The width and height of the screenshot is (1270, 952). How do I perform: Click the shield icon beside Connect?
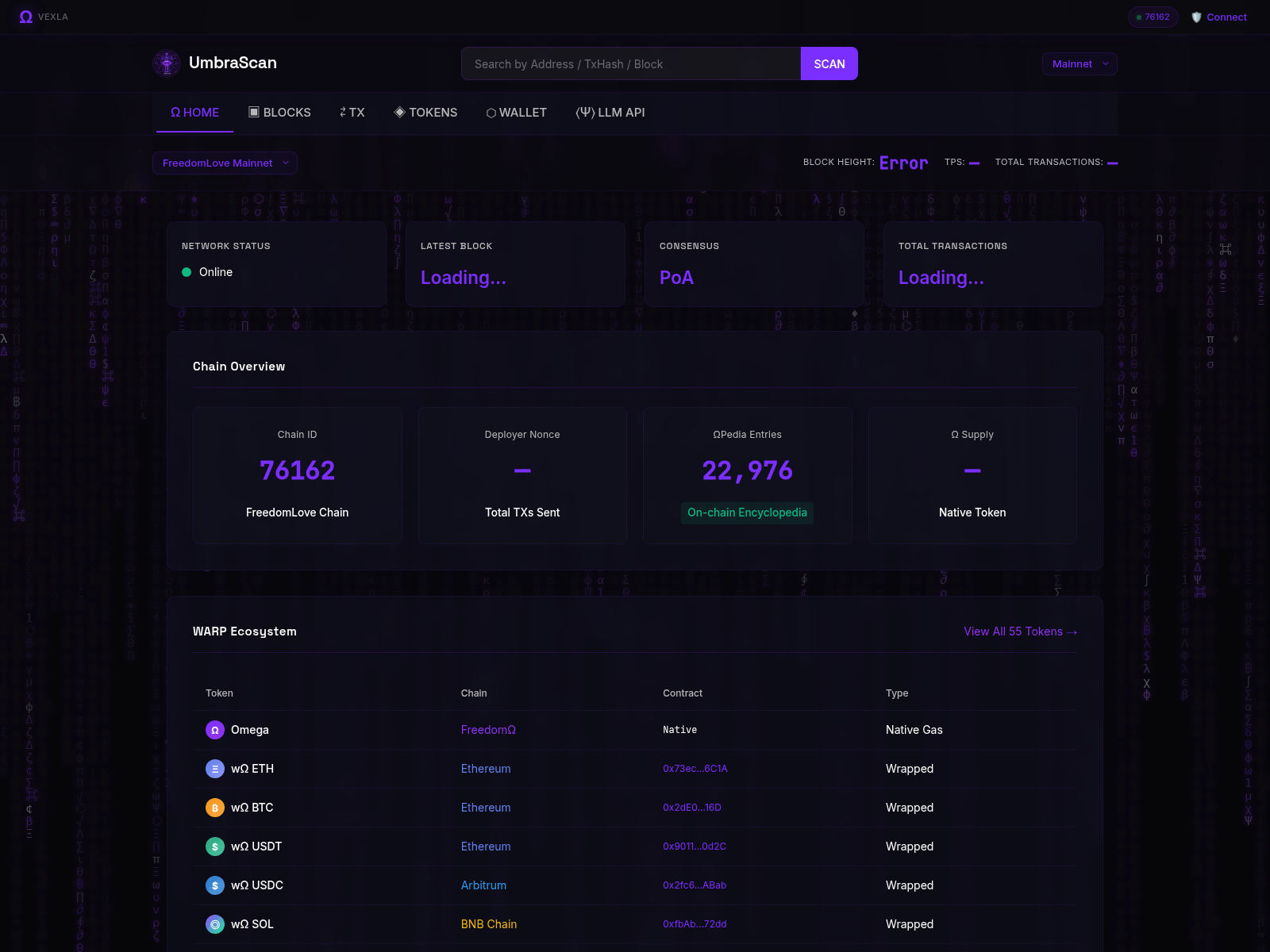[1195, 17]
